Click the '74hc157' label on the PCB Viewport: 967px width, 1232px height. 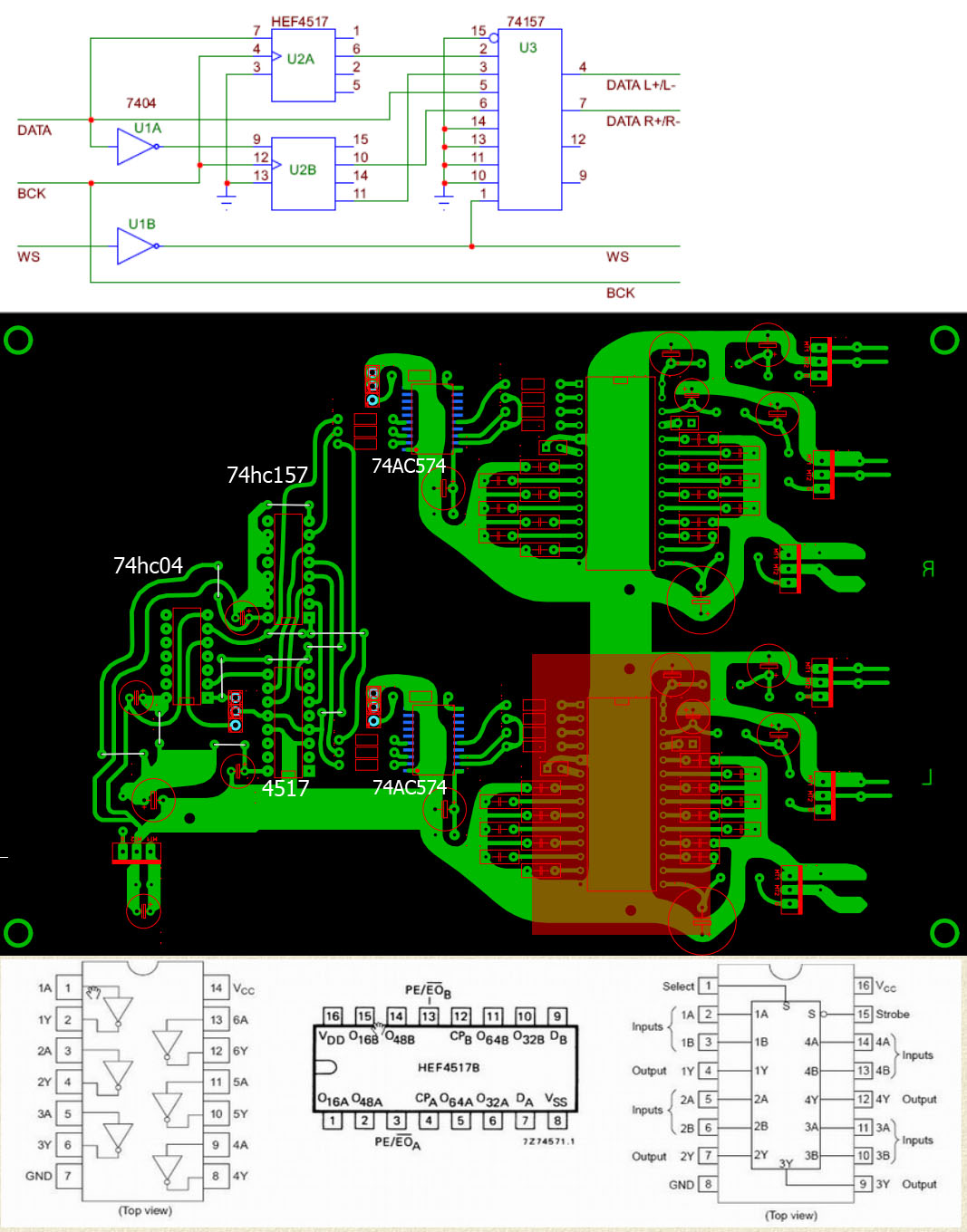coord(267,475)
